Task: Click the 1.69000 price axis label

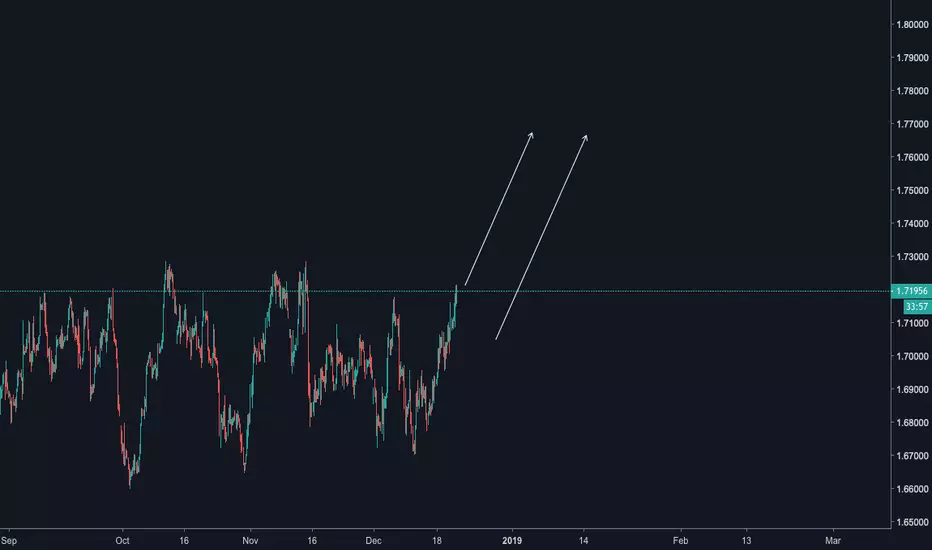Action: pos(912,390)
